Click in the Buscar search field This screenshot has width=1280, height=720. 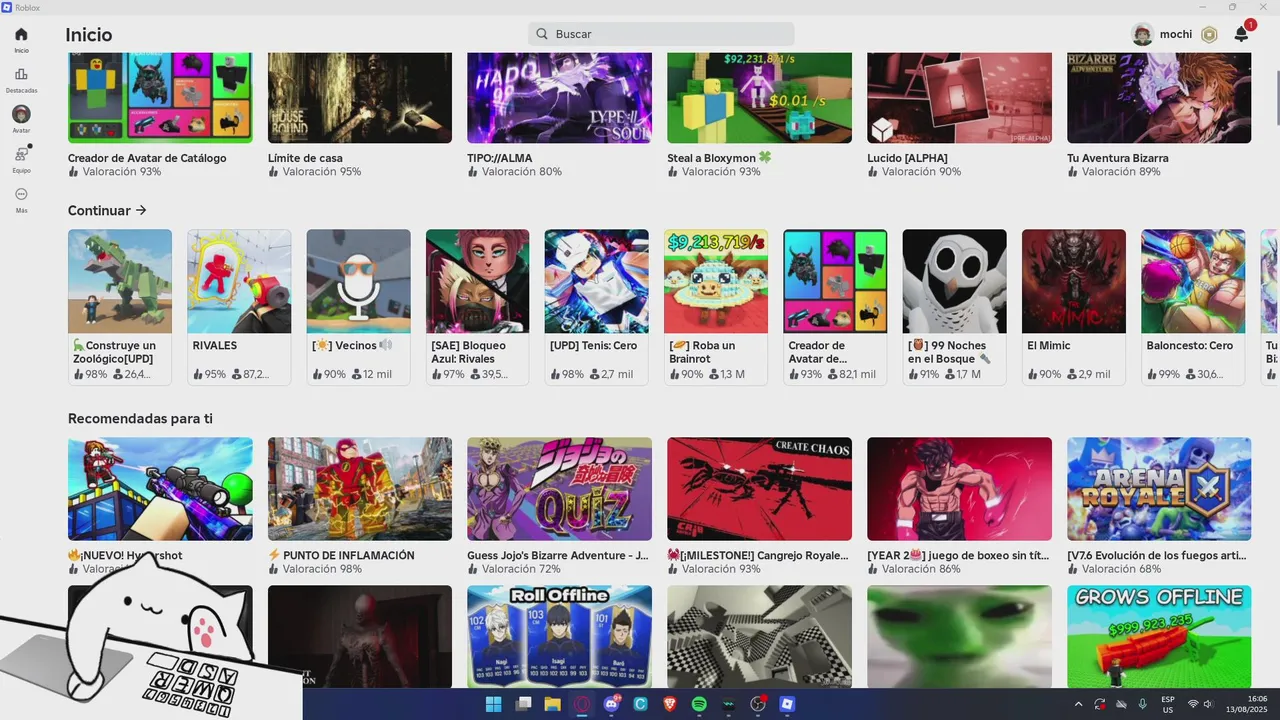click(x=661, y=34)
